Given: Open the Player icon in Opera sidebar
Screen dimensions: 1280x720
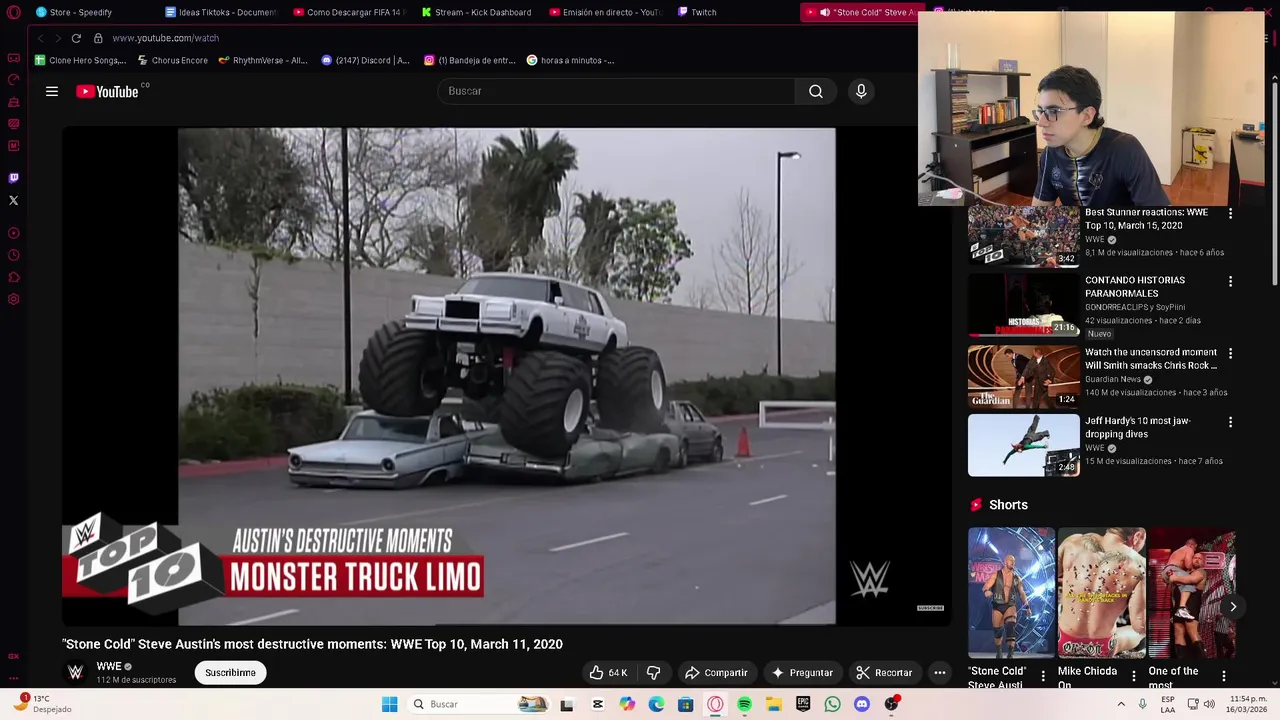Looking at the screenshot, I should click(13, 233).
